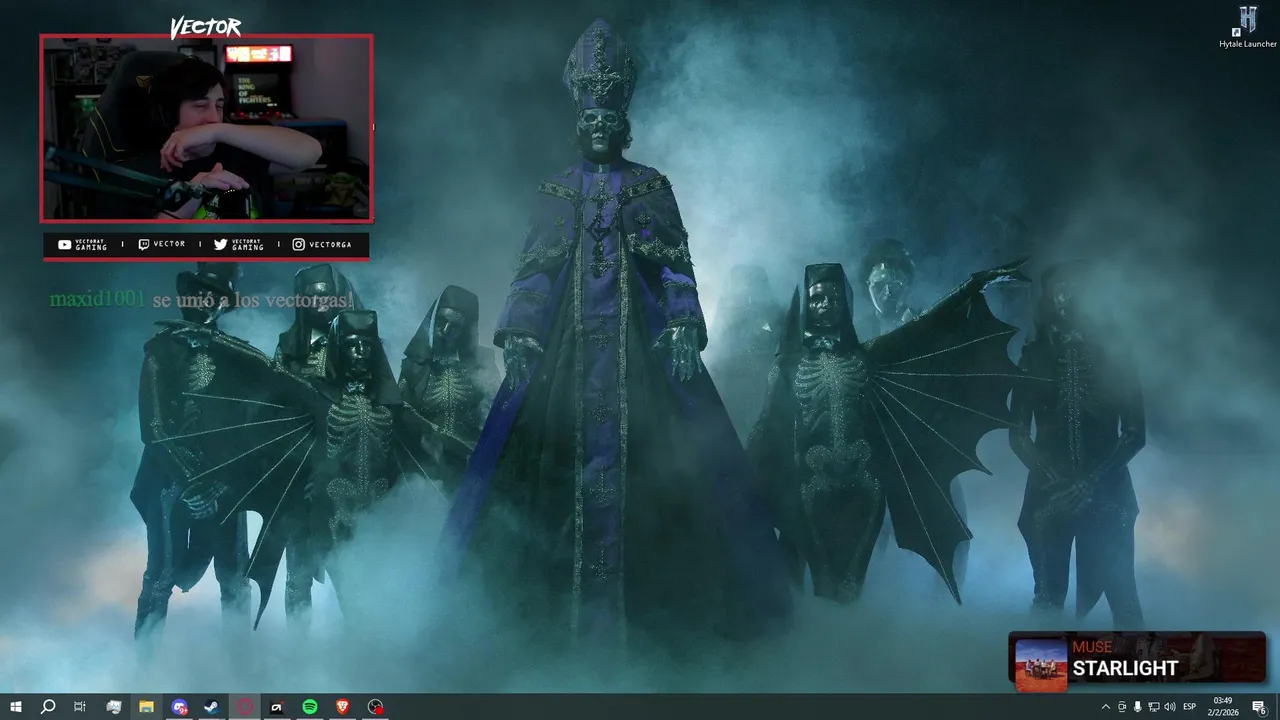Open OBS Studio with red recording dot
Viewport: 1280px width, 720px height.
[375, 707]
